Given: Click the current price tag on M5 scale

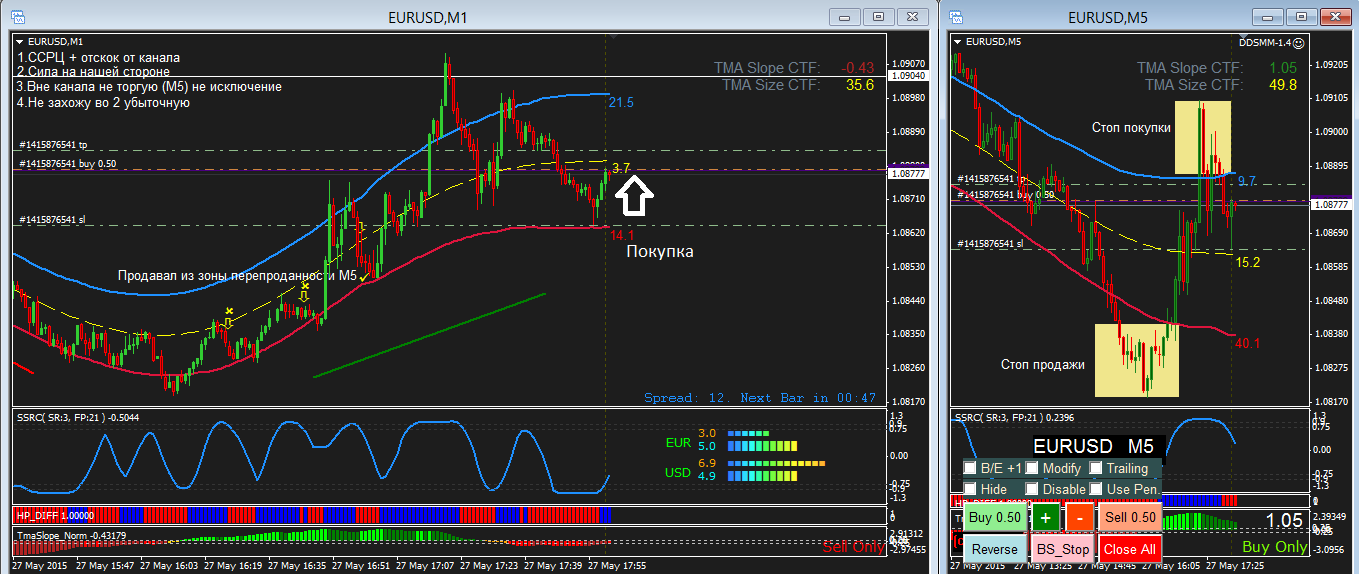Looking at the screenshot, I should coord(1333,204).
